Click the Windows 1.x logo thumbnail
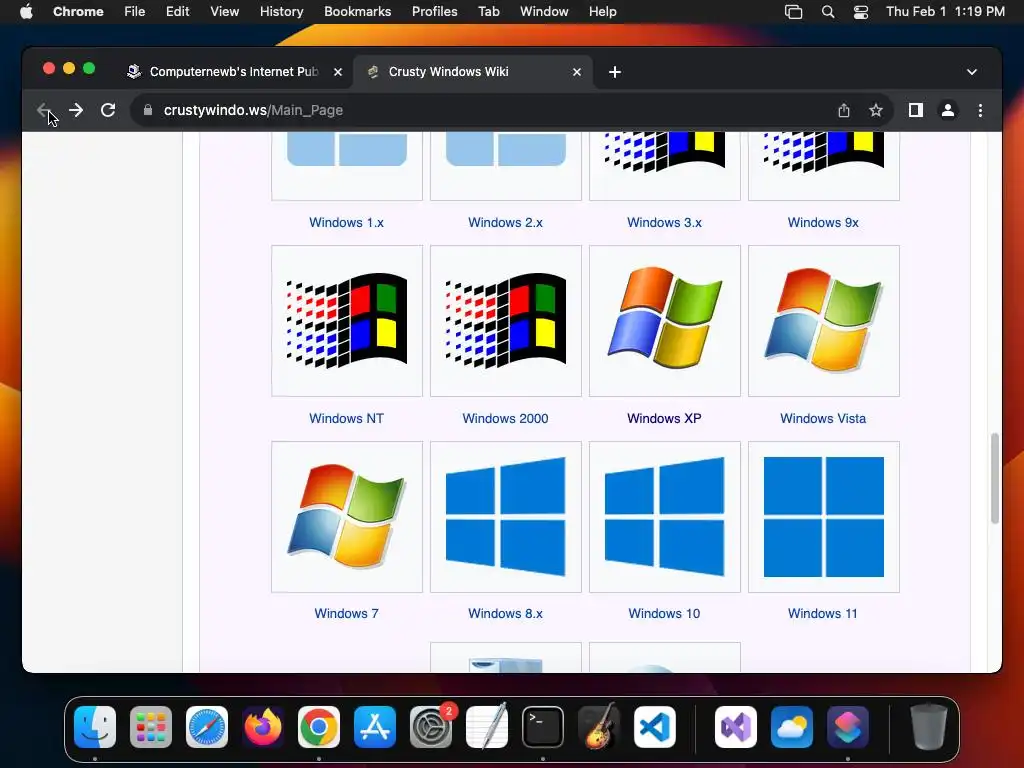The width and height of the screenshot is (1024, 768). click(x=347, y=166)
